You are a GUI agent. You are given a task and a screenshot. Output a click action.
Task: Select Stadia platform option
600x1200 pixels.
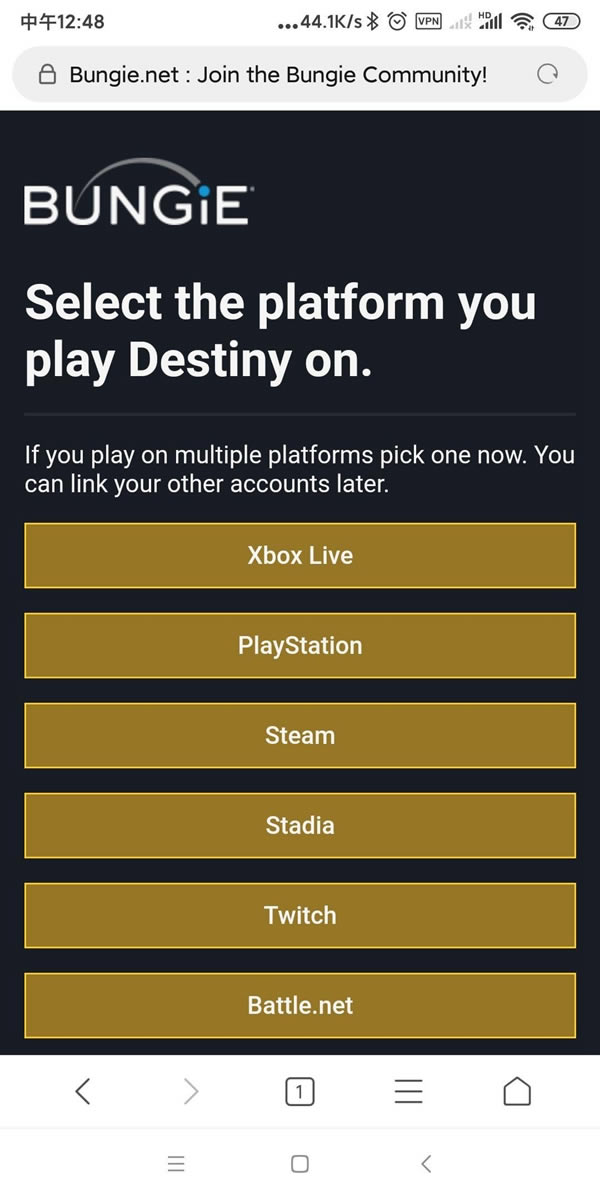click(300, 825)
